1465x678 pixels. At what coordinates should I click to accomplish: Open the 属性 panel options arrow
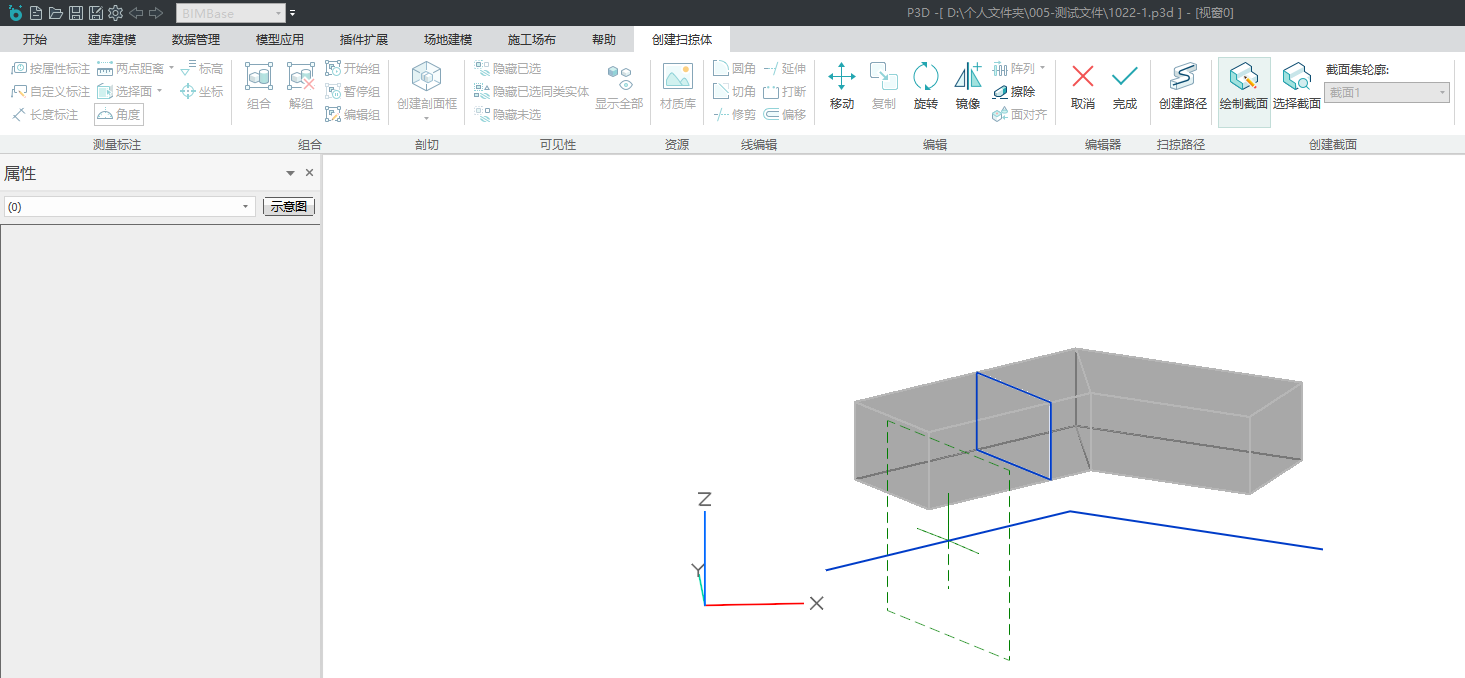[290, 173]
